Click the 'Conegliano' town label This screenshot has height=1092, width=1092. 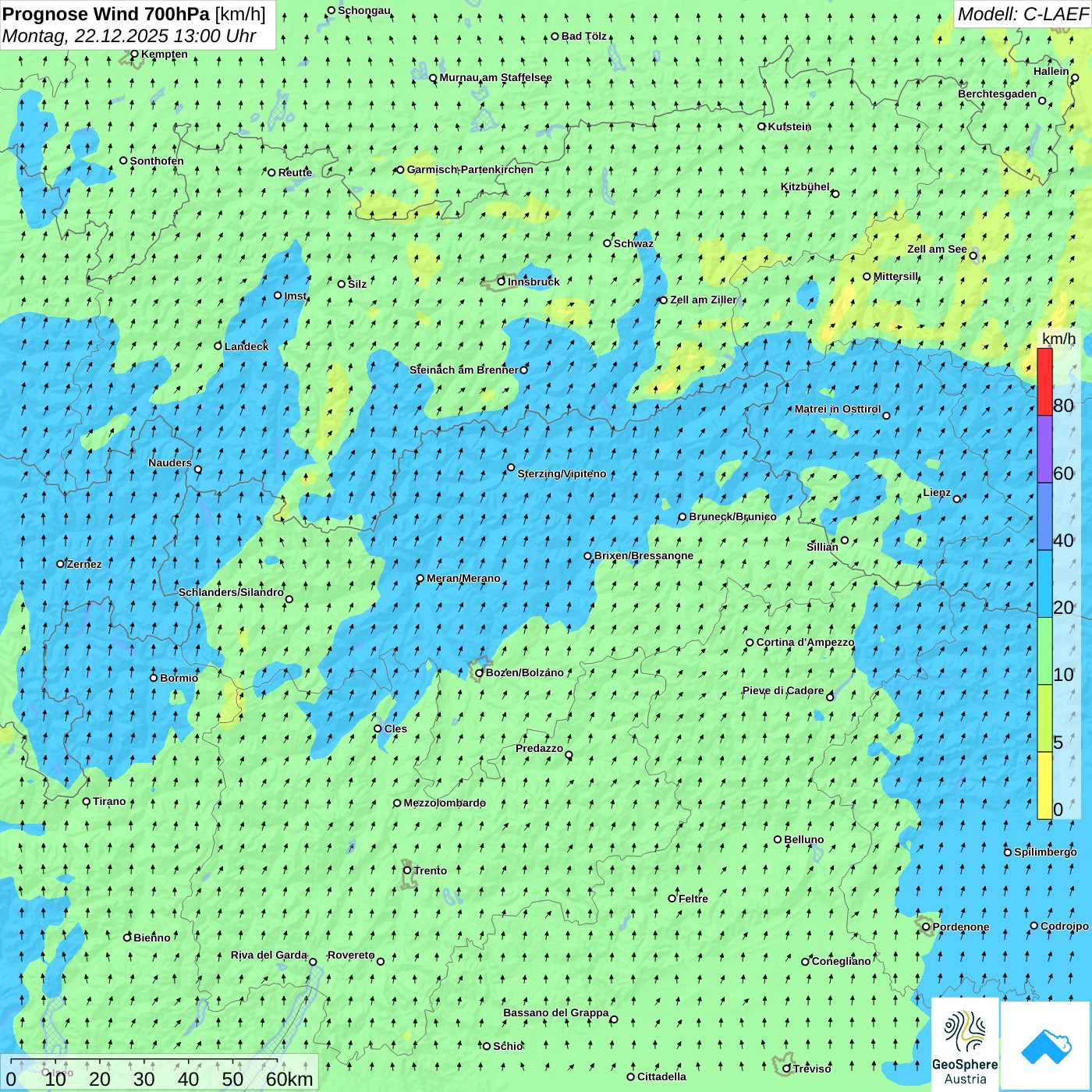click(841, 961)
